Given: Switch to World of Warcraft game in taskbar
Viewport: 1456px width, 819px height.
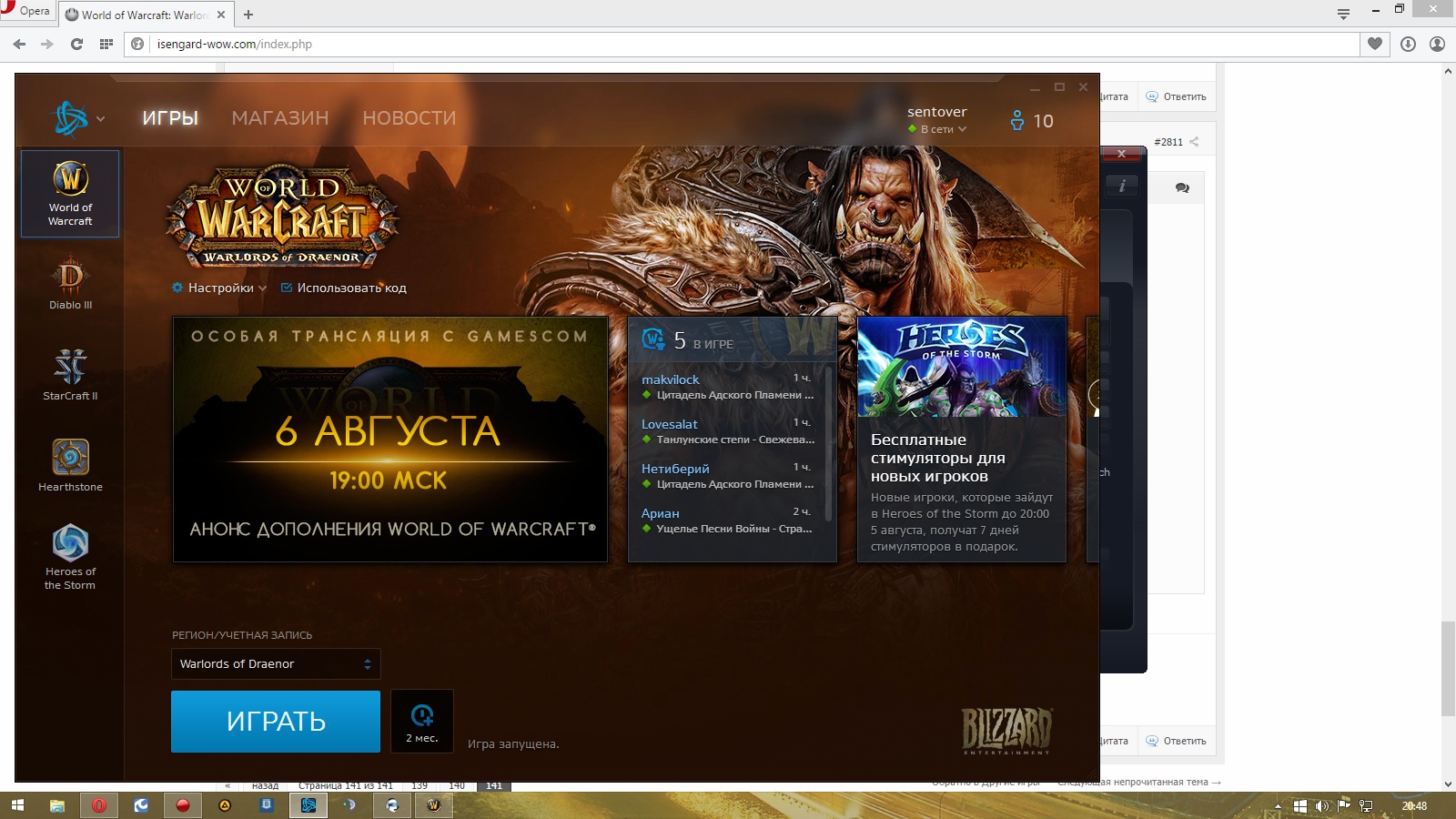Looking at the screenshot, I should pos(434,805).
